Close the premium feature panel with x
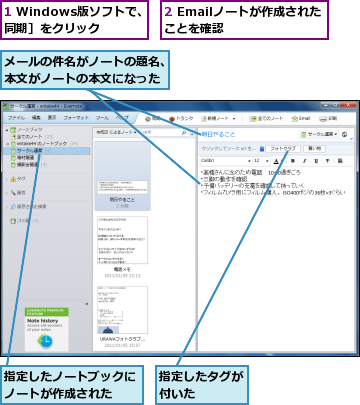The height and width of the screenshot is (405, 360). click(x=87, y=304)
